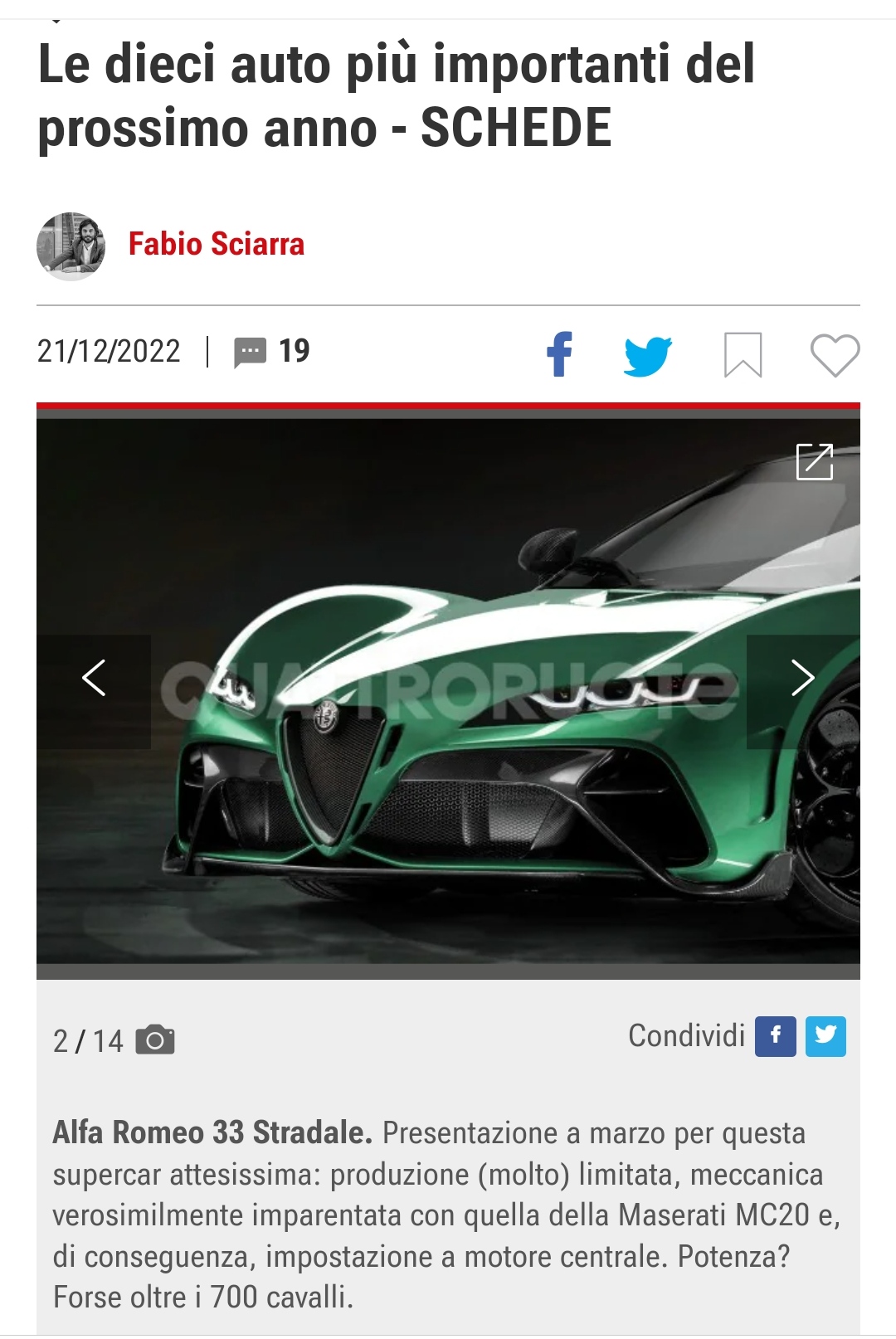Open gallery image in fullscreen
This screenshot has width=896, height=1339.
pos(815,461)
